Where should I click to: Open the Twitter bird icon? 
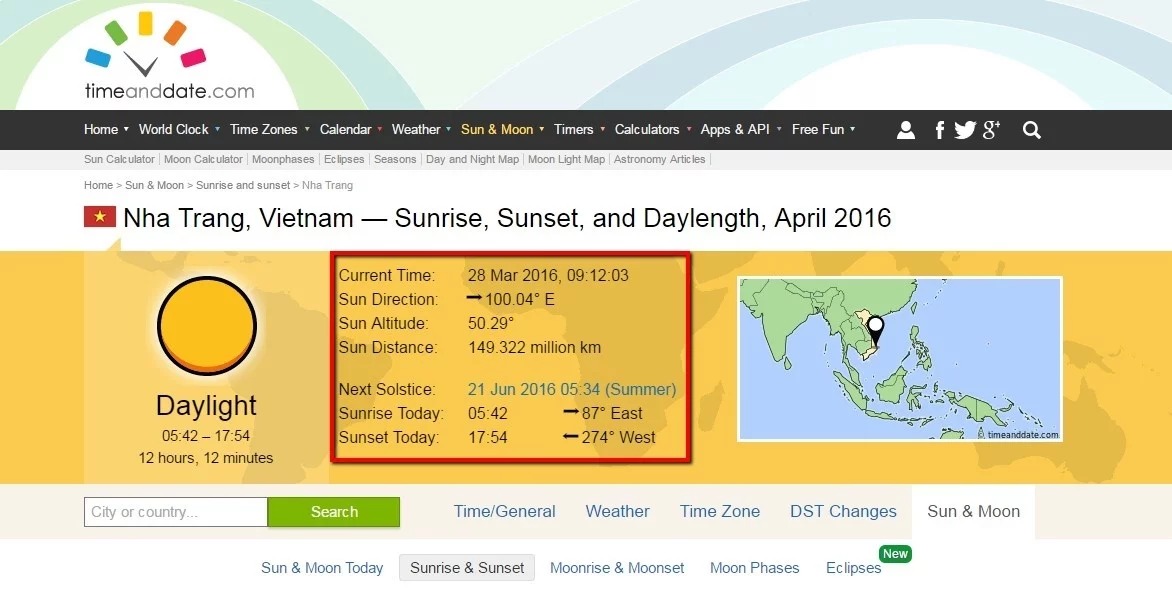coord(965,130)
